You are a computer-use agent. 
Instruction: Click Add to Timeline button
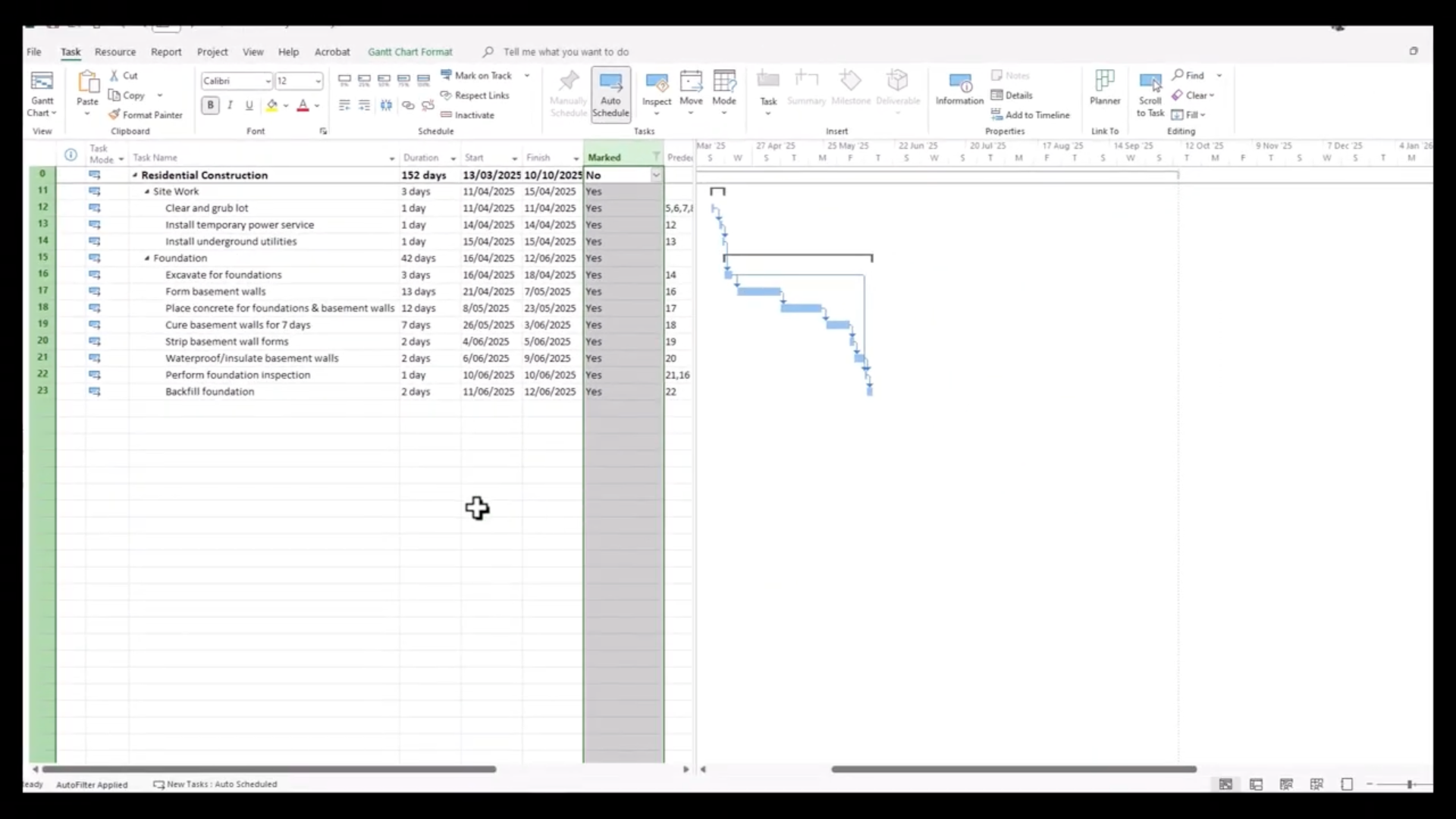(1030, 115)
